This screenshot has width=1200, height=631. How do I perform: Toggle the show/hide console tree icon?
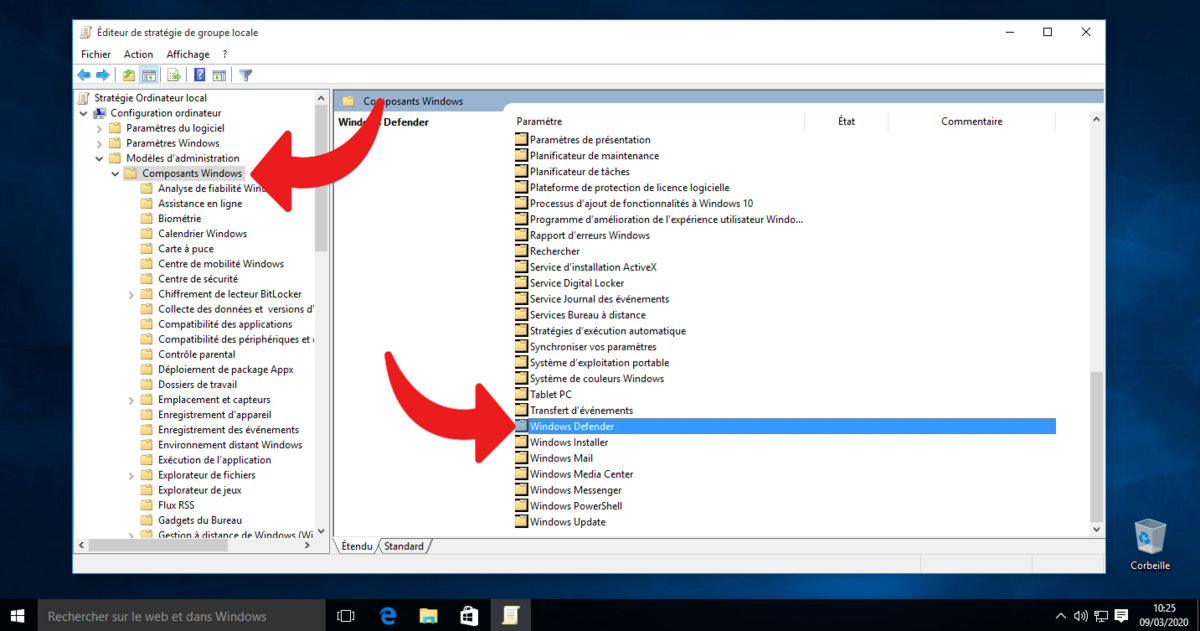pos(149,75)
